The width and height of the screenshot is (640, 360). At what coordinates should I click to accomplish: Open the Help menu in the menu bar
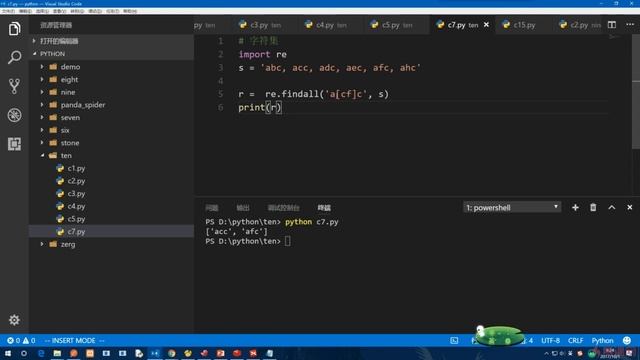coord(130,11)
